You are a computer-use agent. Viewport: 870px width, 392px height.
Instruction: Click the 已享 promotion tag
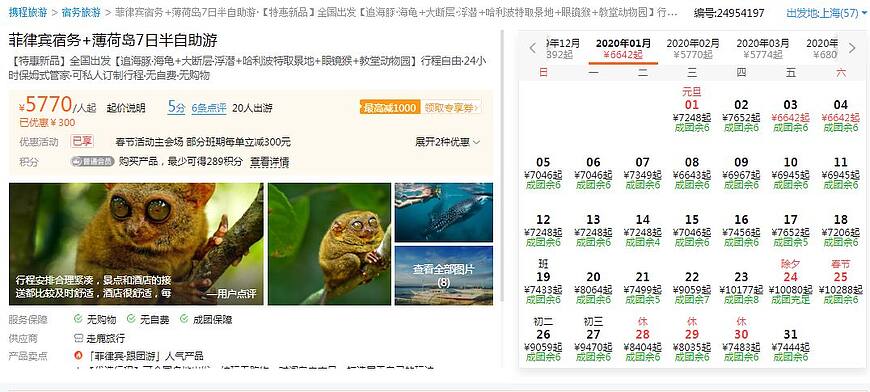82,141
